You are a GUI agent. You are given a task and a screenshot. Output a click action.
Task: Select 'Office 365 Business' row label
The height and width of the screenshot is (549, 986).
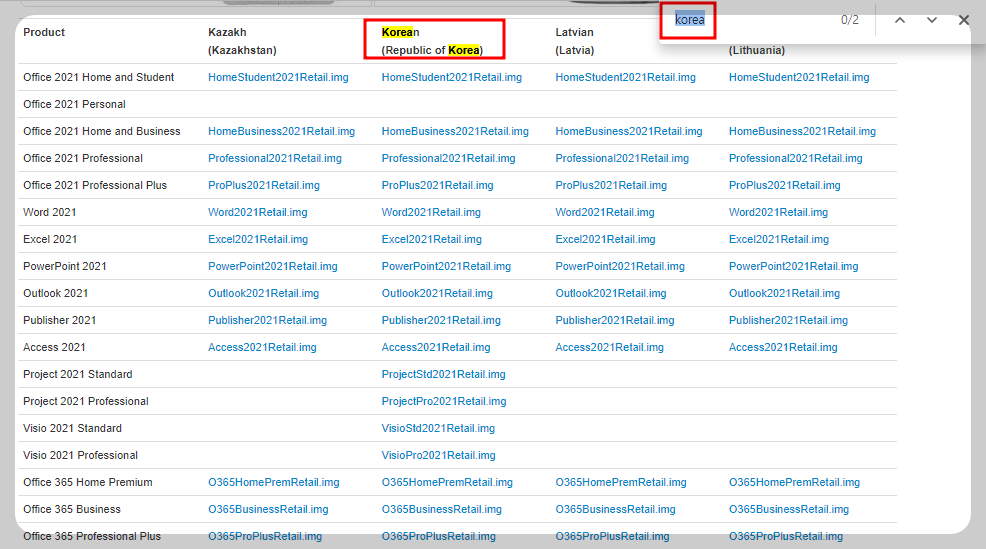tap(72, 510)
